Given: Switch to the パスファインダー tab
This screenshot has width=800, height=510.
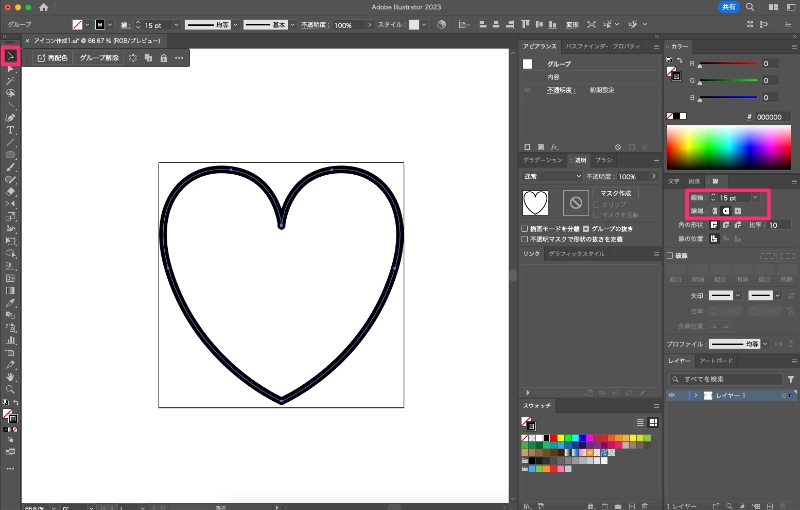Looking at the screenshot, I should pyautogui.click(x=586, y=46).
